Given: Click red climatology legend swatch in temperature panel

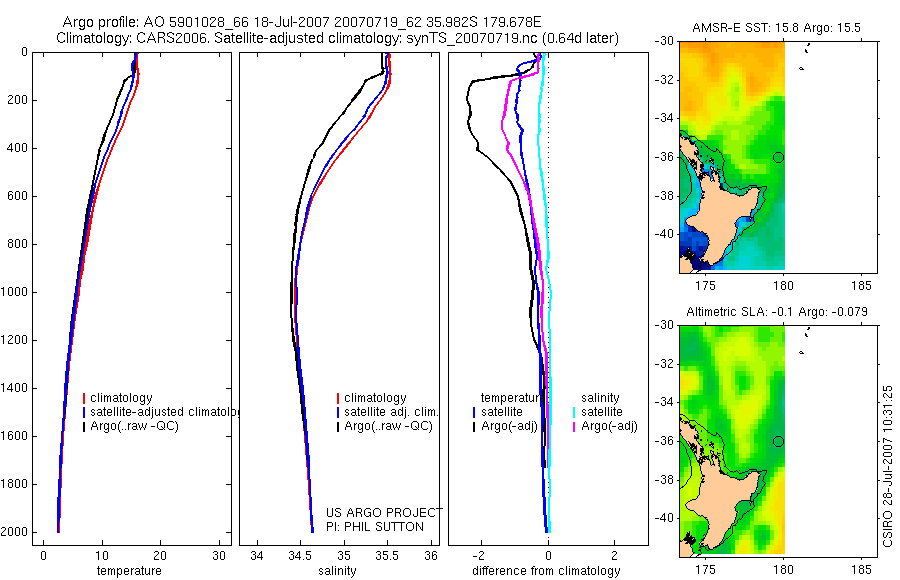Looking at the screenshot, I should (x=84, y=398).
